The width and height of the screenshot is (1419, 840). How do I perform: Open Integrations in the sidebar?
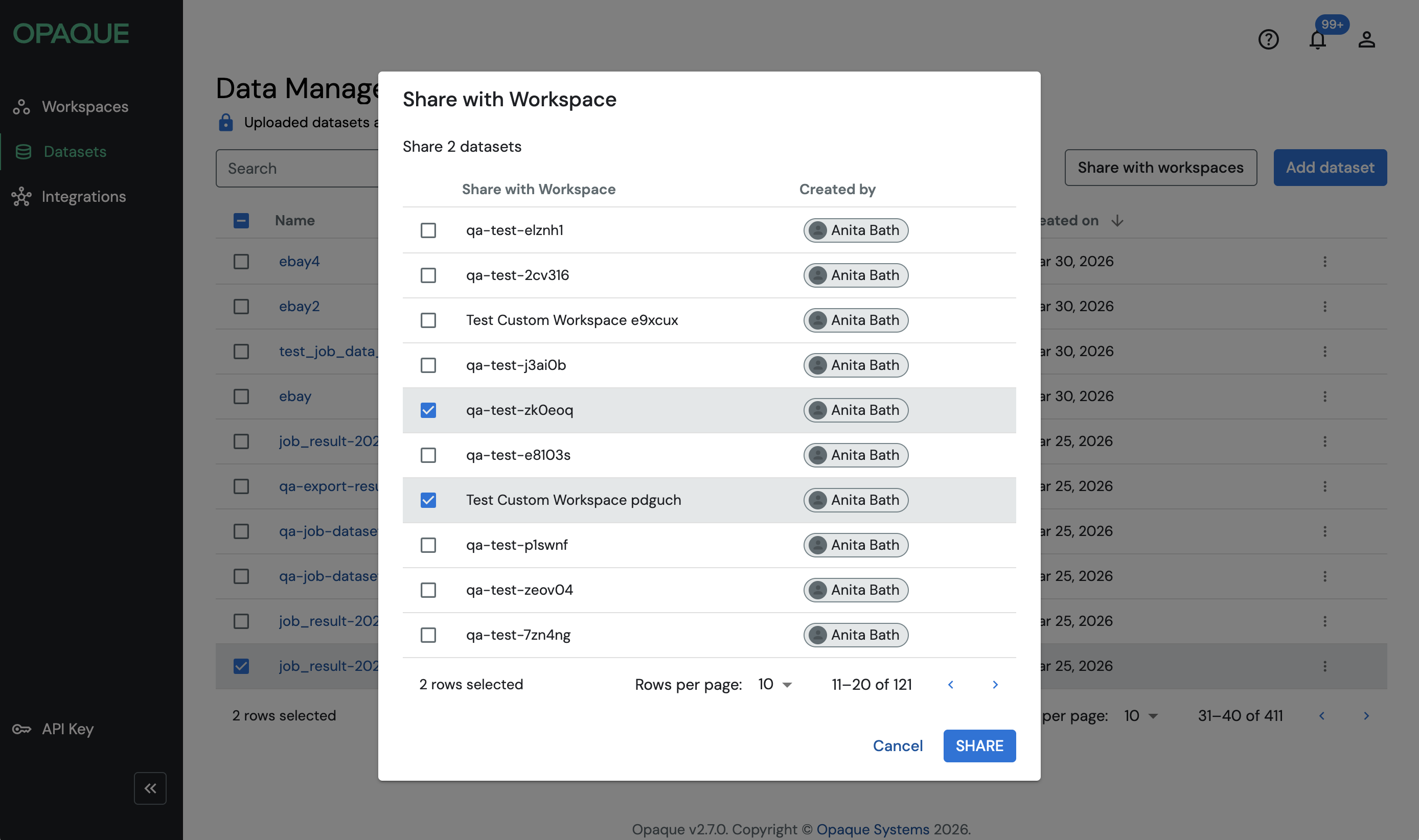[x=83, y=197]
